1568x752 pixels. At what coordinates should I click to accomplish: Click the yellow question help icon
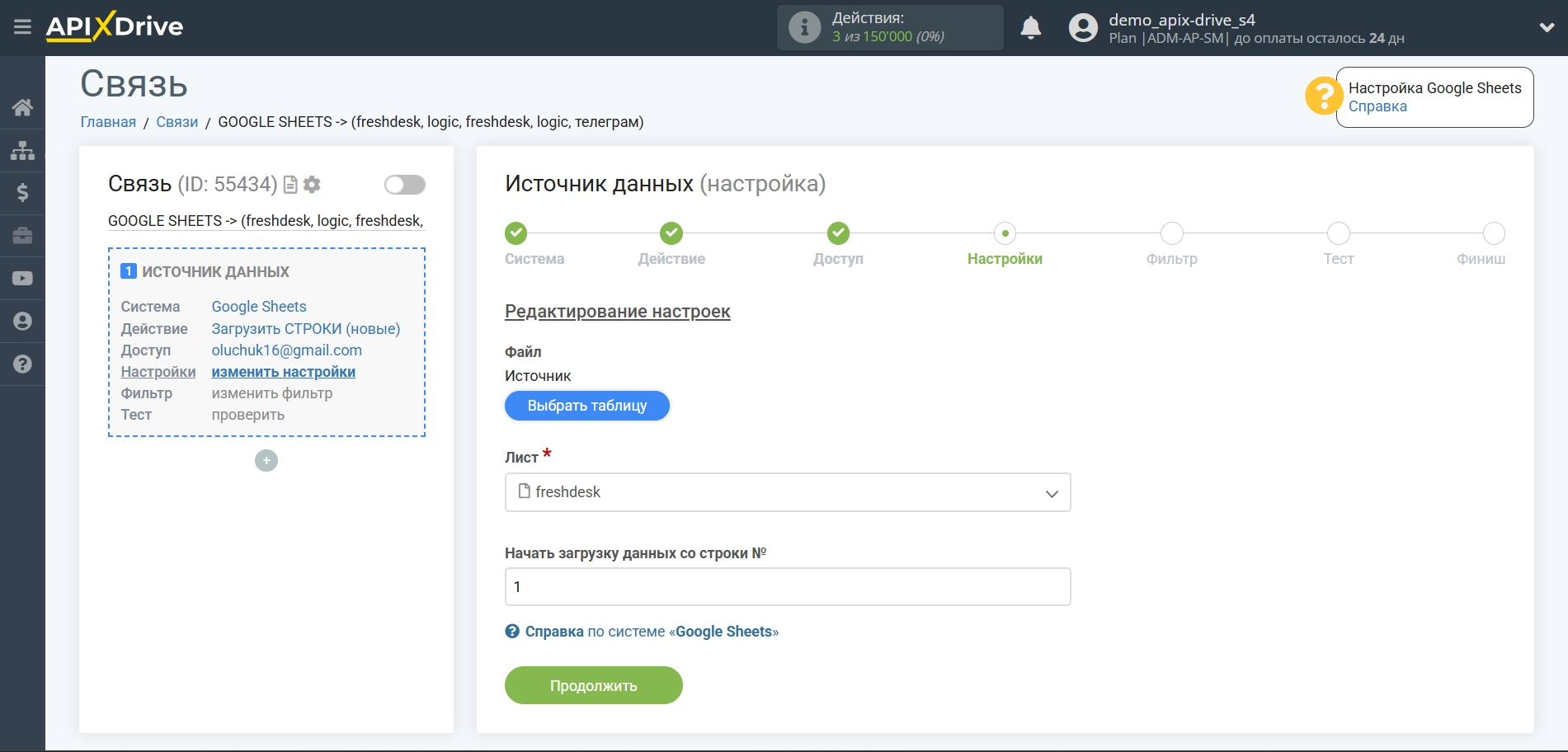click(1323, 96)
